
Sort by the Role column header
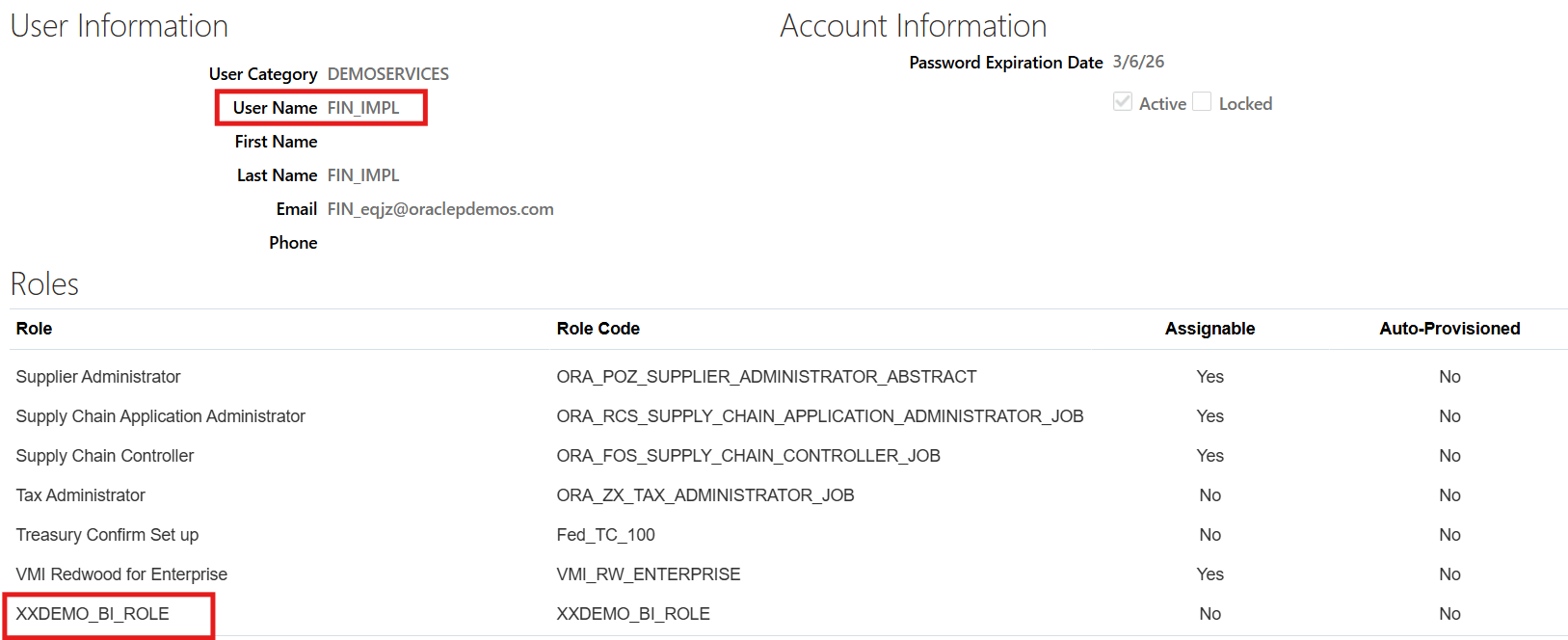click(x=35, y=329)
